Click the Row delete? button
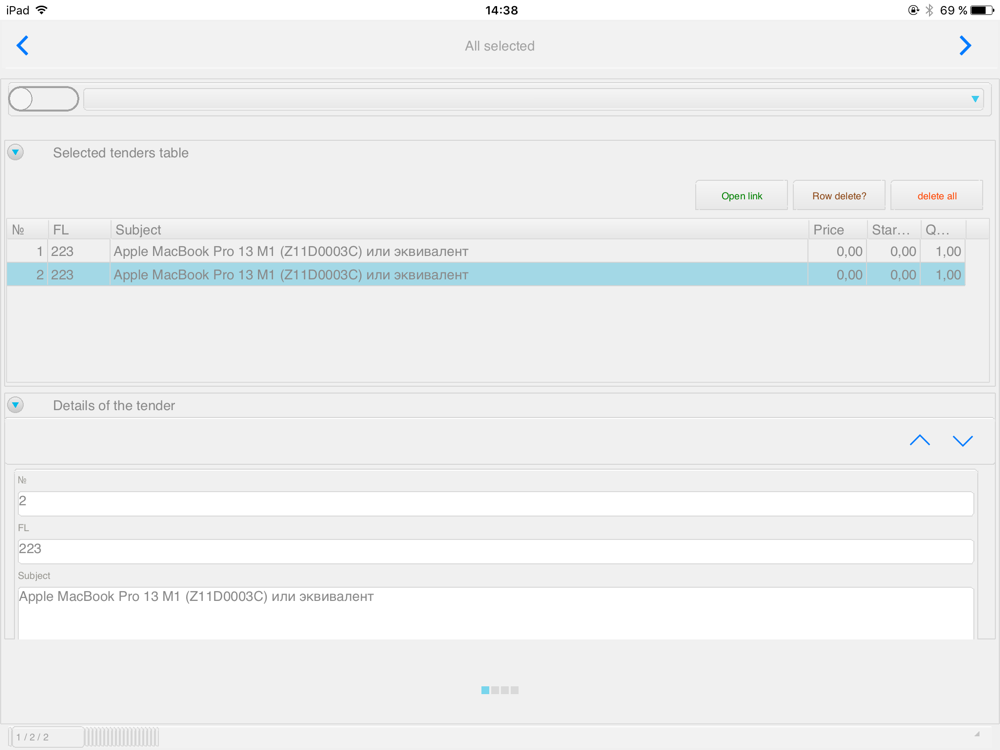The image size is (1000, 750). tap(839, 196)
